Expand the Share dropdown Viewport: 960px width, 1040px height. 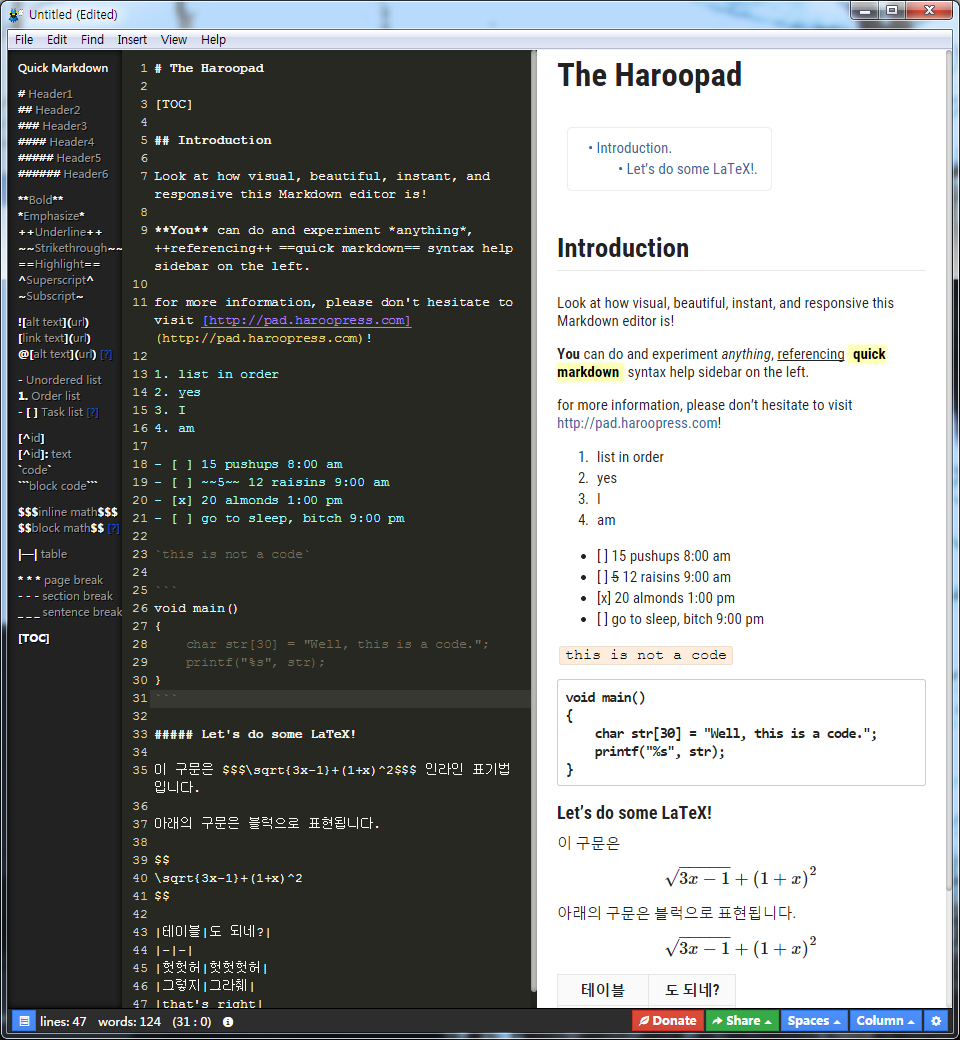tap(742, 1021)
